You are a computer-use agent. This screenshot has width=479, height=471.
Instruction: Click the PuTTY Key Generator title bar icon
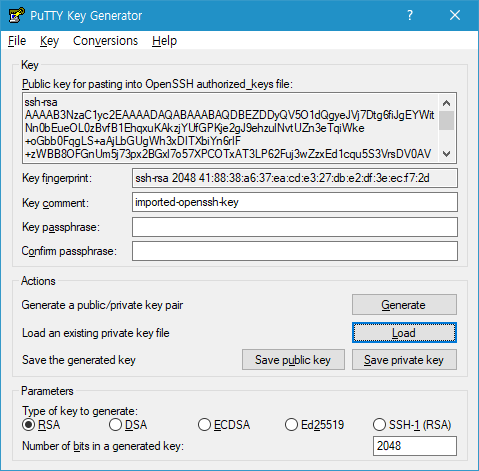click(x=16, y=15)
